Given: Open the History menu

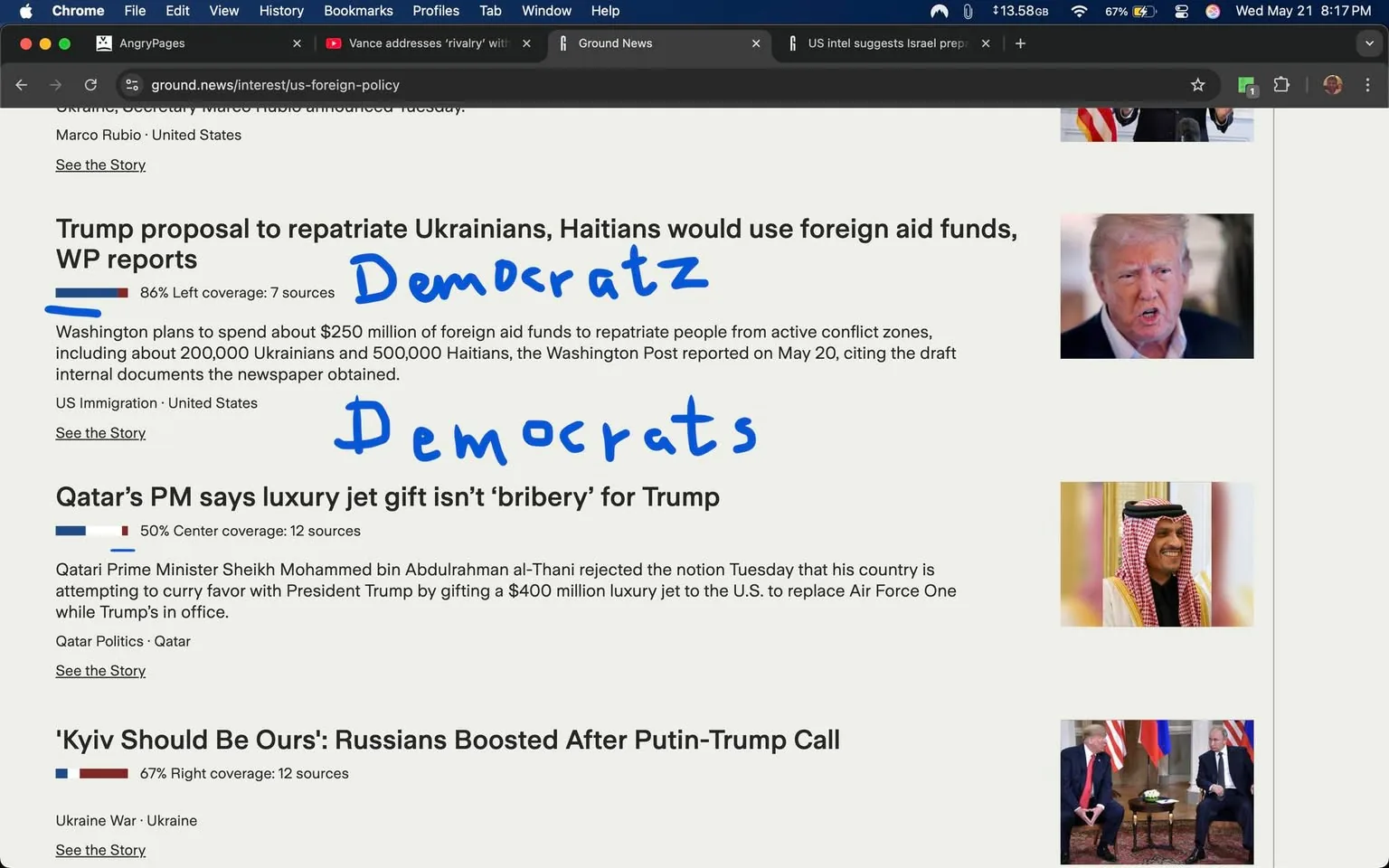Looking at the screenshot, I should coord(281,11).
